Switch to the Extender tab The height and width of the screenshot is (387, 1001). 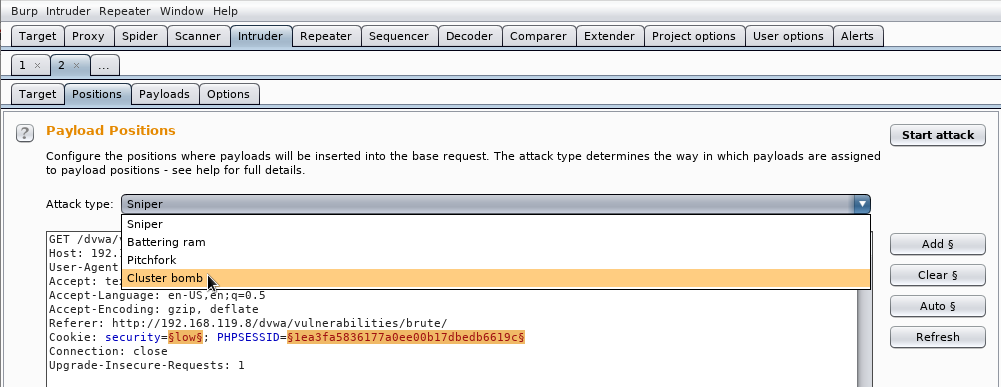(x=610, y=36)
